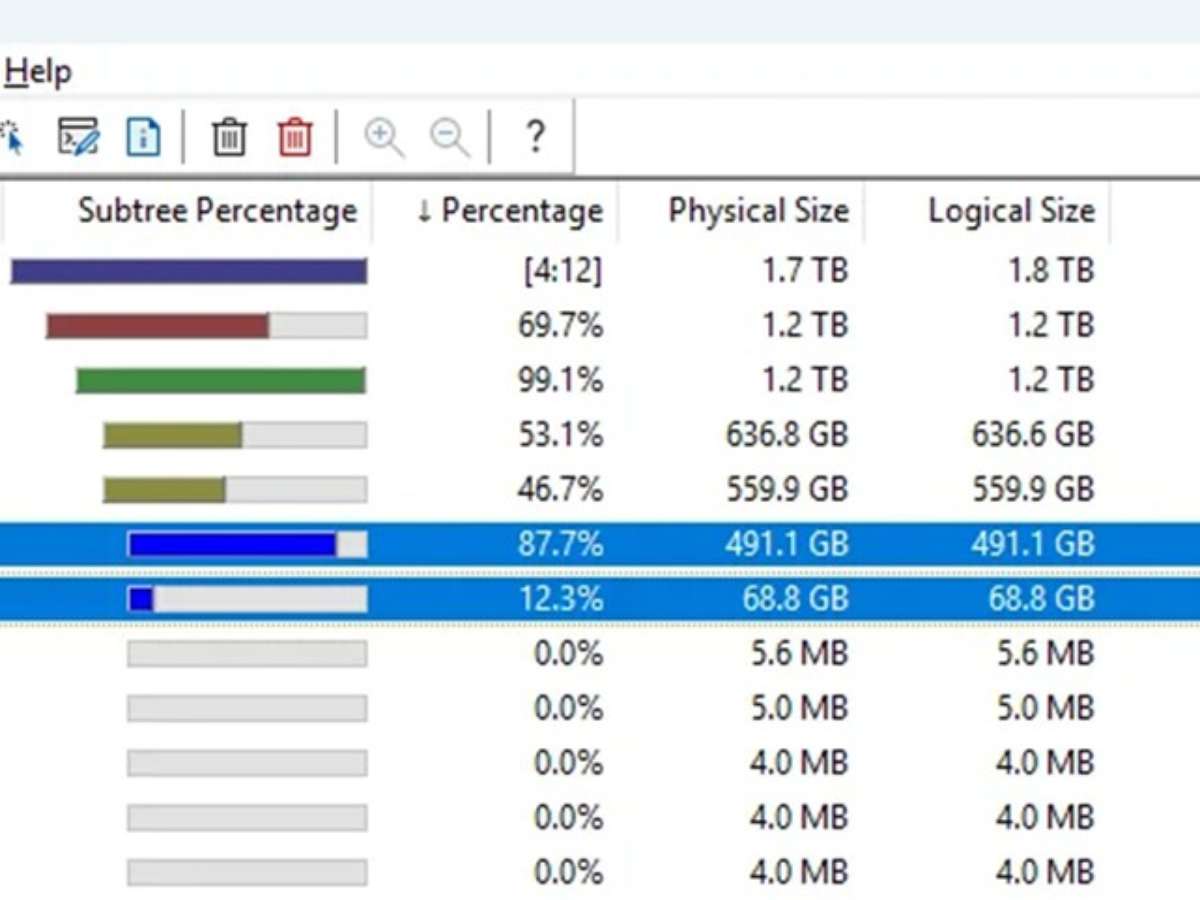Click the select cursor icon in toolbar
This screenshot has height=900, width=1200.
pyautogui.click(x=12, y=137)
